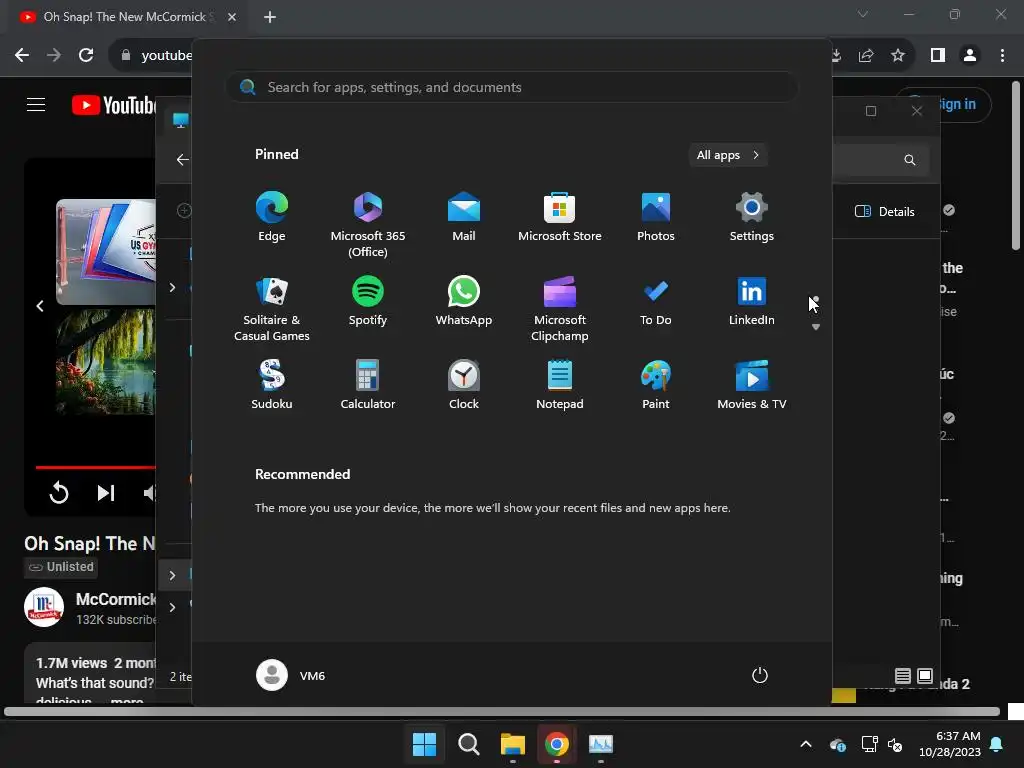Click the File Explorer search icon

[x=910, y=160]
